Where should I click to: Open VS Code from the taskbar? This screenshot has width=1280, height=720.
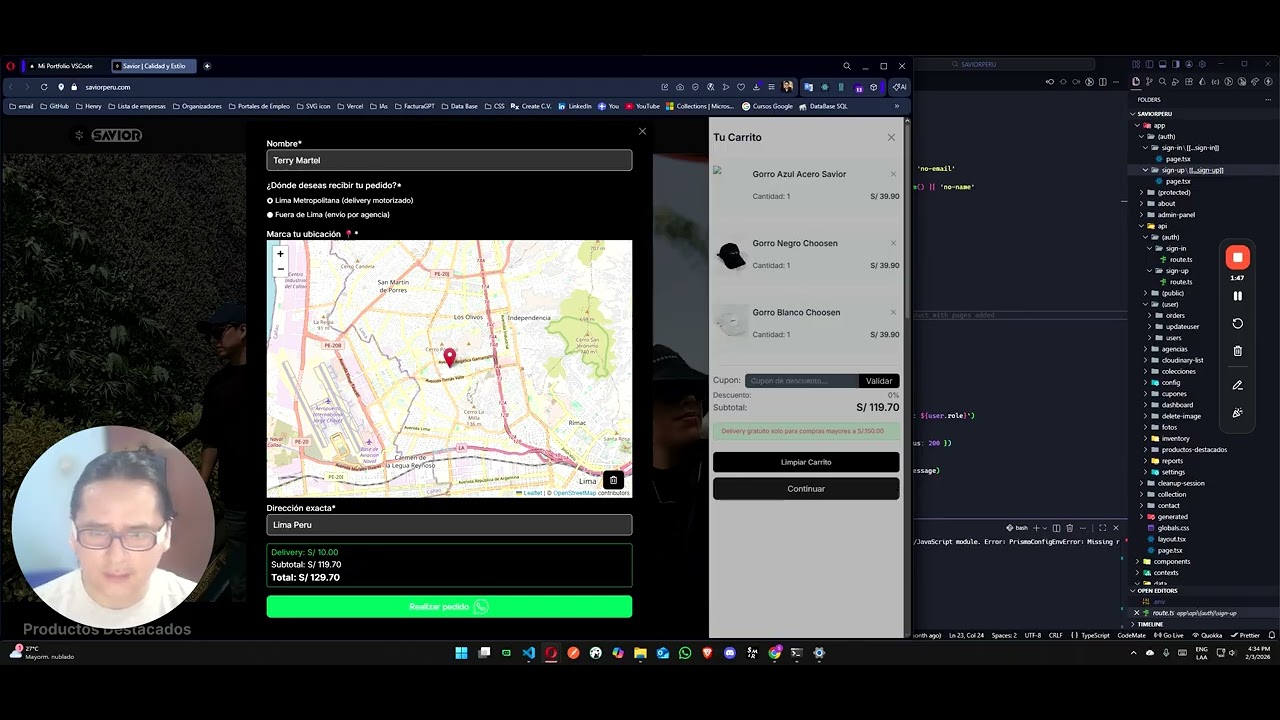click(529, 653)
